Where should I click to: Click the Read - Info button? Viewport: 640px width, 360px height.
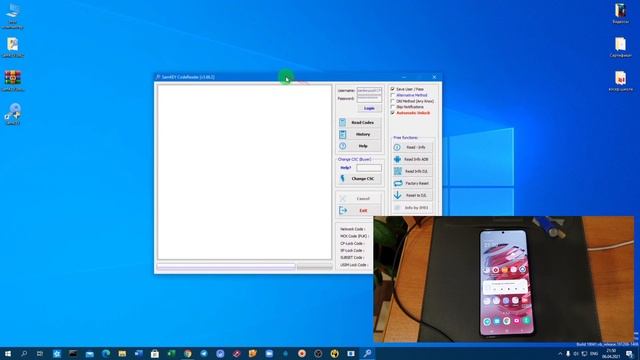[x=412, y=147]
